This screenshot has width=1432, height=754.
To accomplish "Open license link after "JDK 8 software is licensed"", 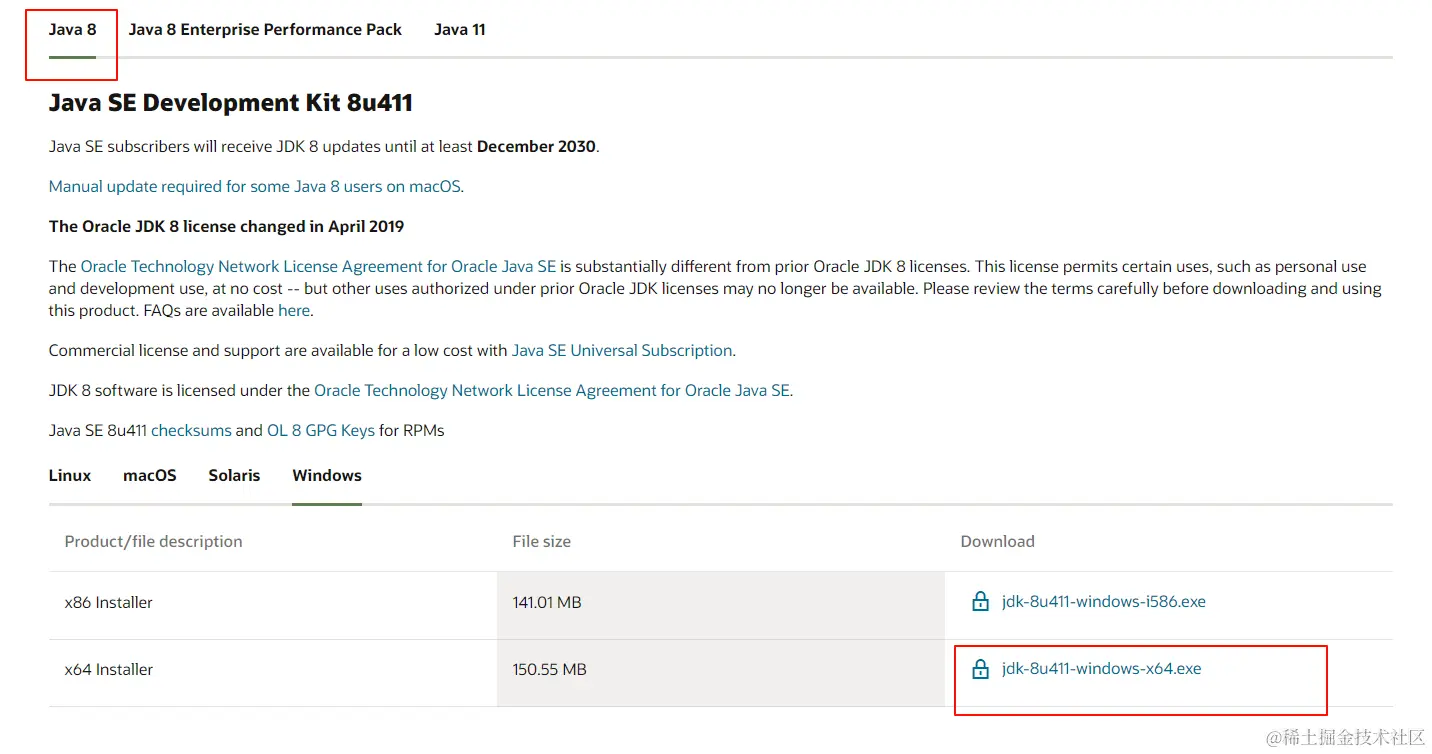I will coord(552,391).
